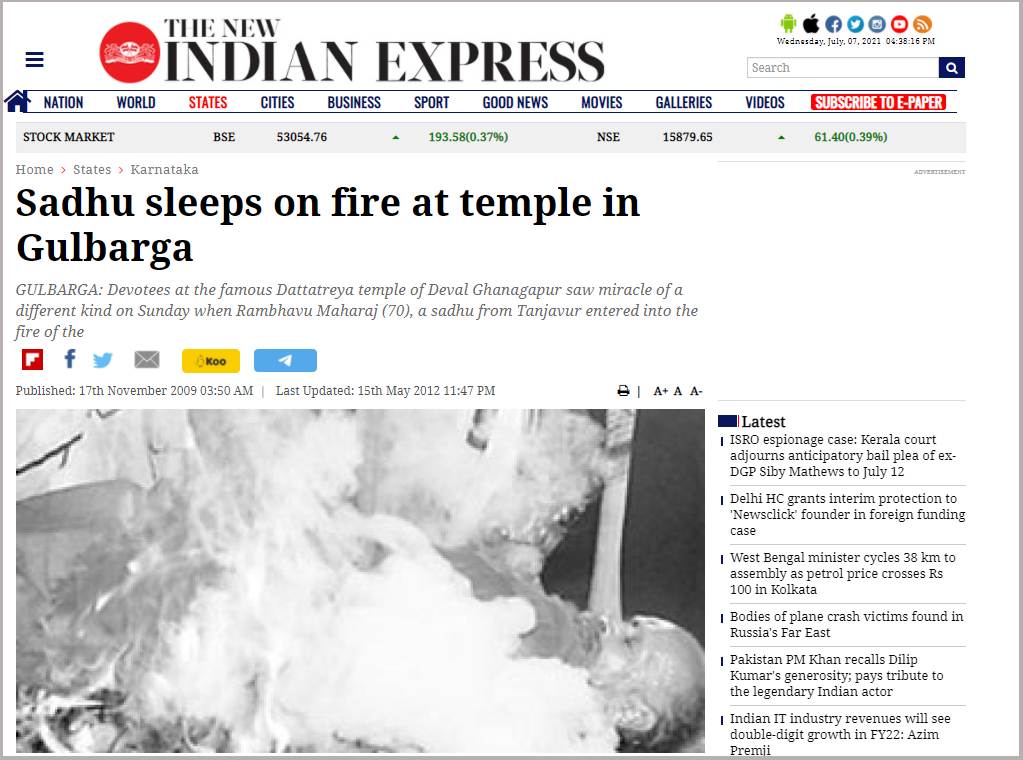This screenshot has height=760, width=1023.
Task: Open the States menu item
Action: click(x=208, y=102)
